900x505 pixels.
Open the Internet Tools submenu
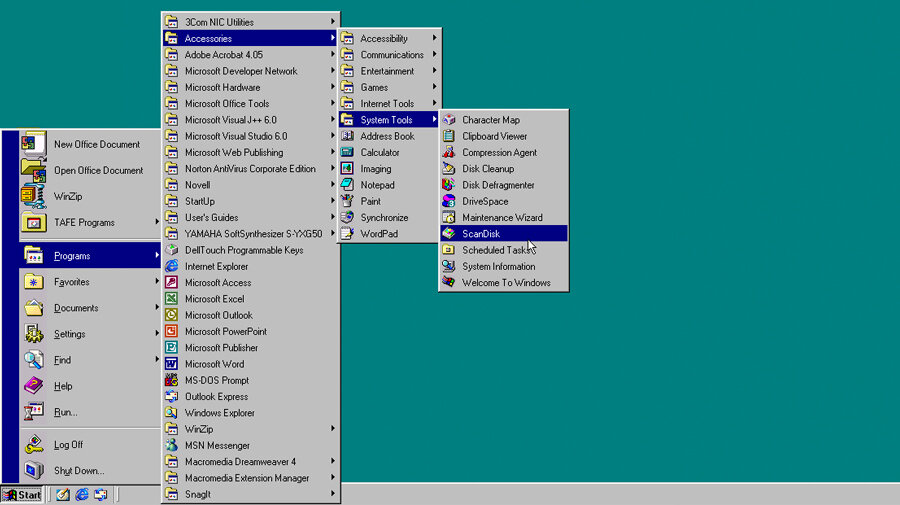click(390, 103)
